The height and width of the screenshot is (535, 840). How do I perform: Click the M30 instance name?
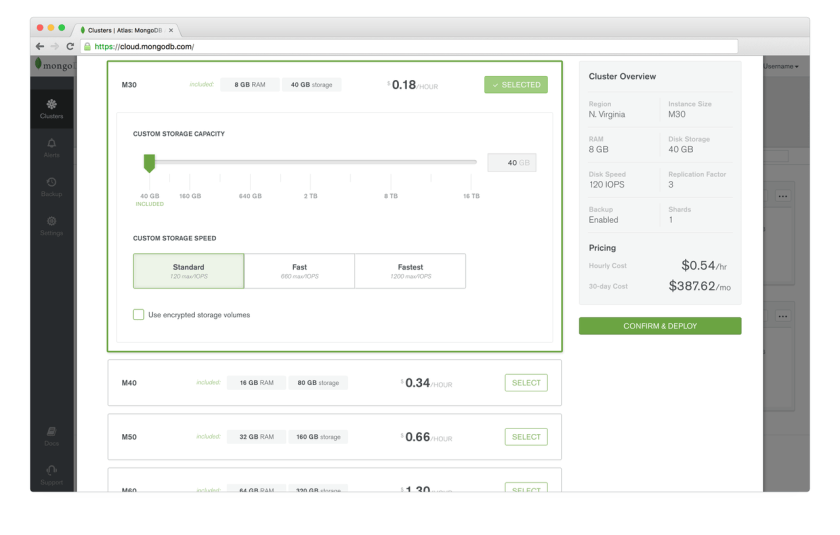click(129, 85)
